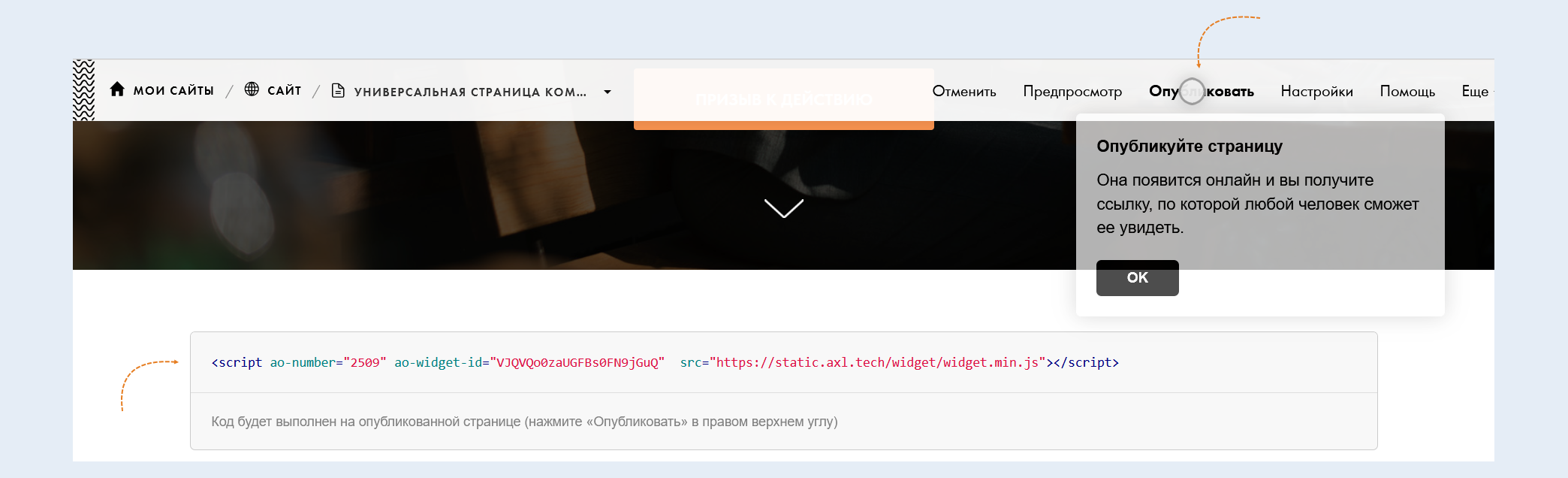Click the white down chevron on cover
The height and width of the screenshot is (478, 1568).
[783, 208]
